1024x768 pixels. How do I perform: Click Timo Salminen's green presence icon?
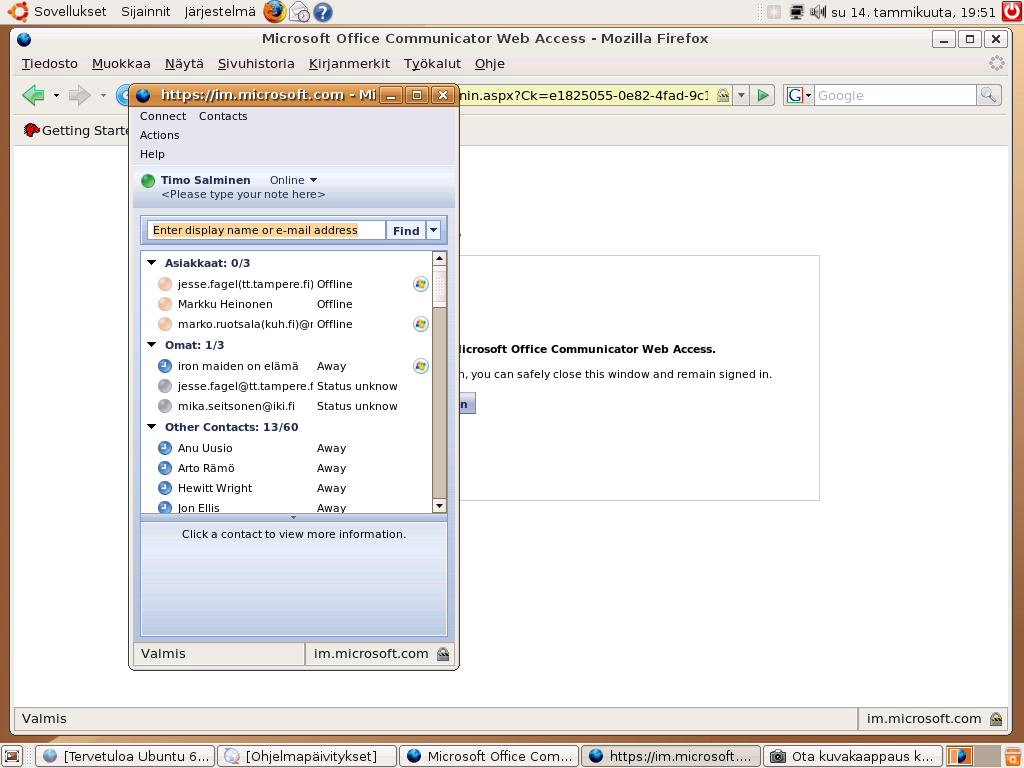(148, 180)
